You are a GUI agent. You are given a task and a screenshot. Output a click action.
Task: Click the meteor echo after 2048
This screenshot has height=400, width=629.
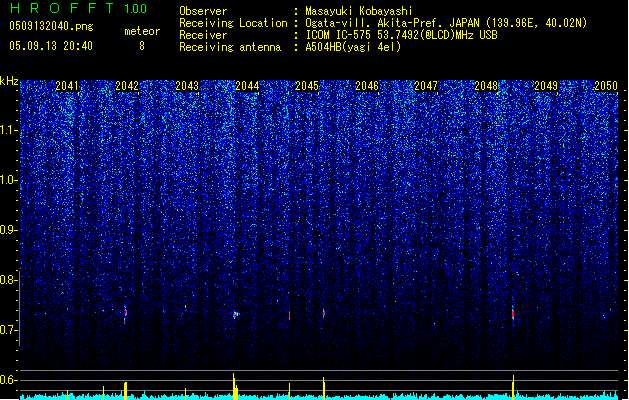[x=513, y=313]
